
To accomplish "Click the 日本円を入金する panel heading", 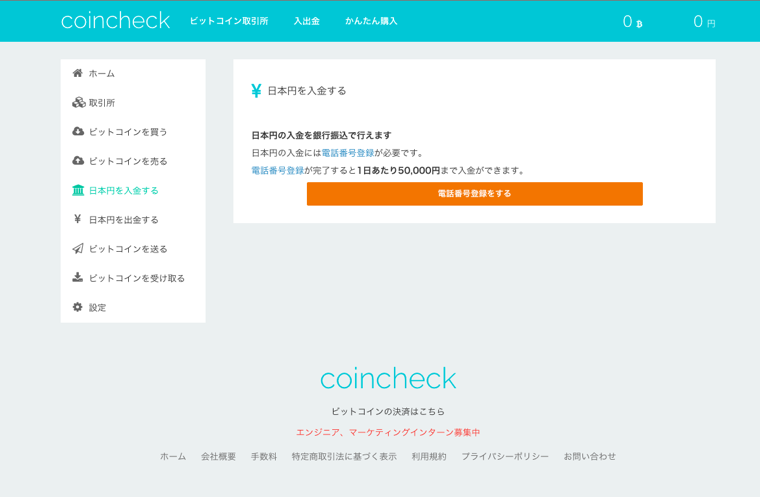I will point(307,91).
